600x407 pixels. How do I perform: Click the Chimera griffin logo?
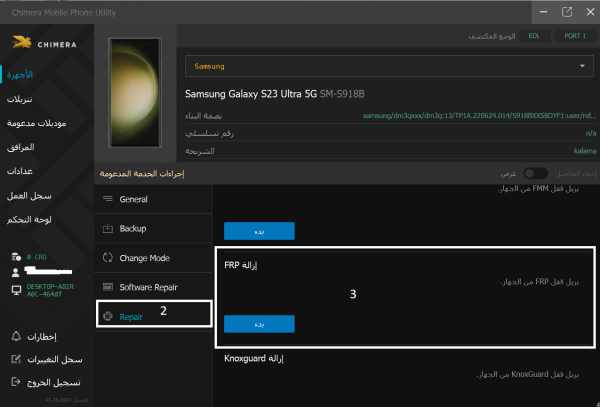point(22,42)
